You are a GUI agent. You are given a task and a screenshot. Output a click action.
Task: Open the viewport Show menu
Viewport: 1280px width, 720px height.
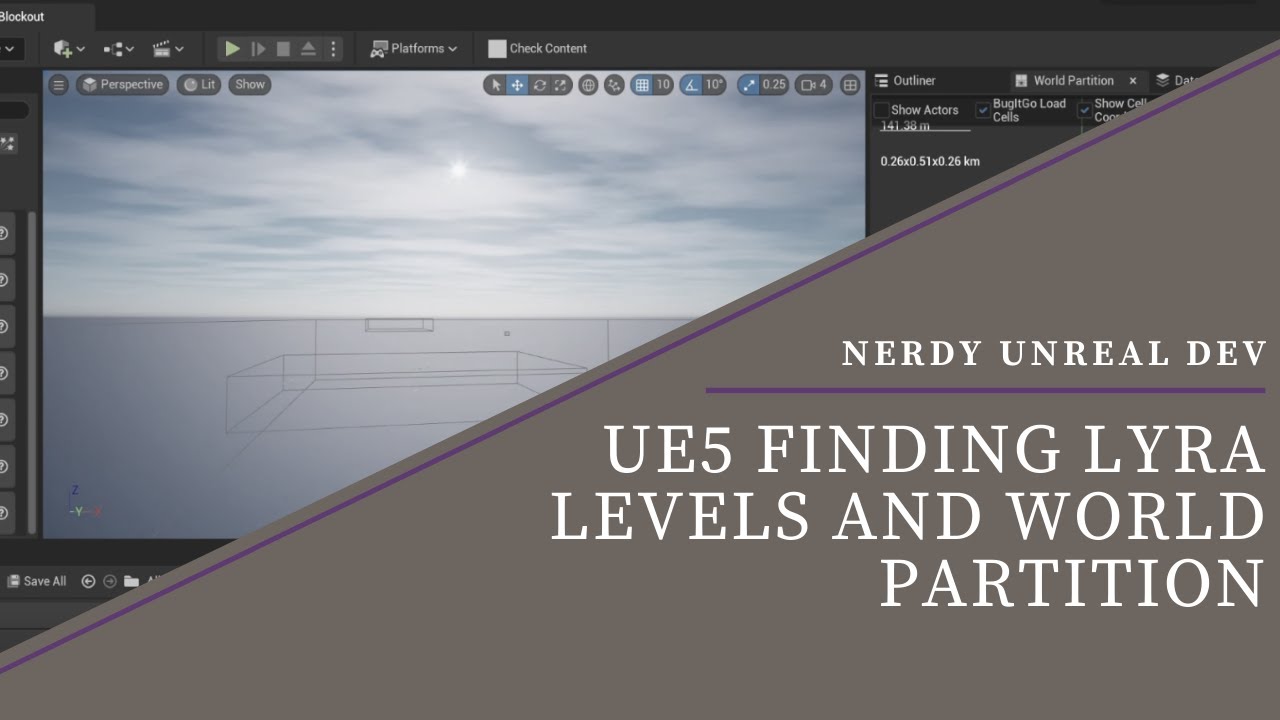coord(250,85)
